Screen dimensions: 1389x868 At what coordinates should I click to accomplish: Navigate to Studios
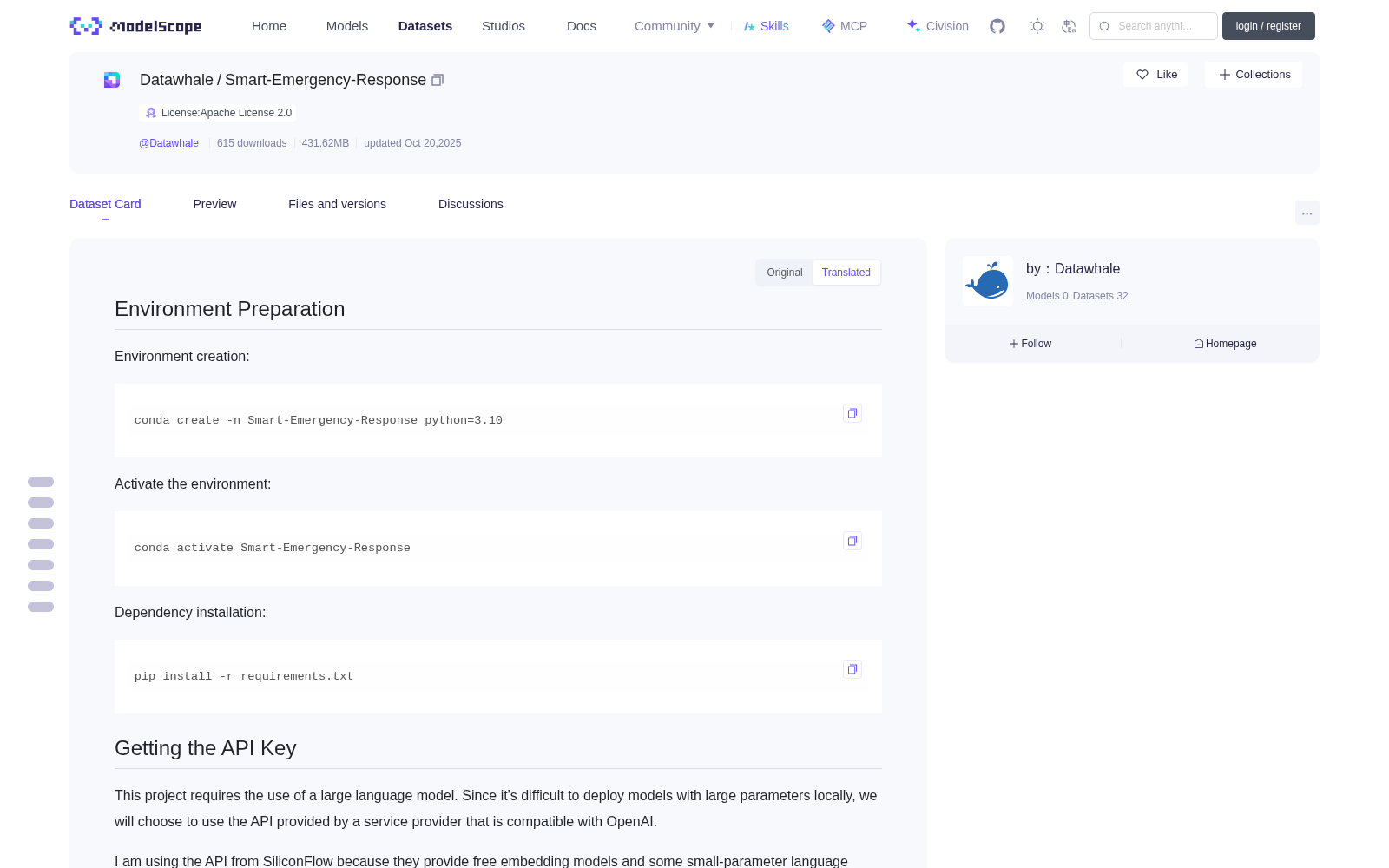pos(504,26)
